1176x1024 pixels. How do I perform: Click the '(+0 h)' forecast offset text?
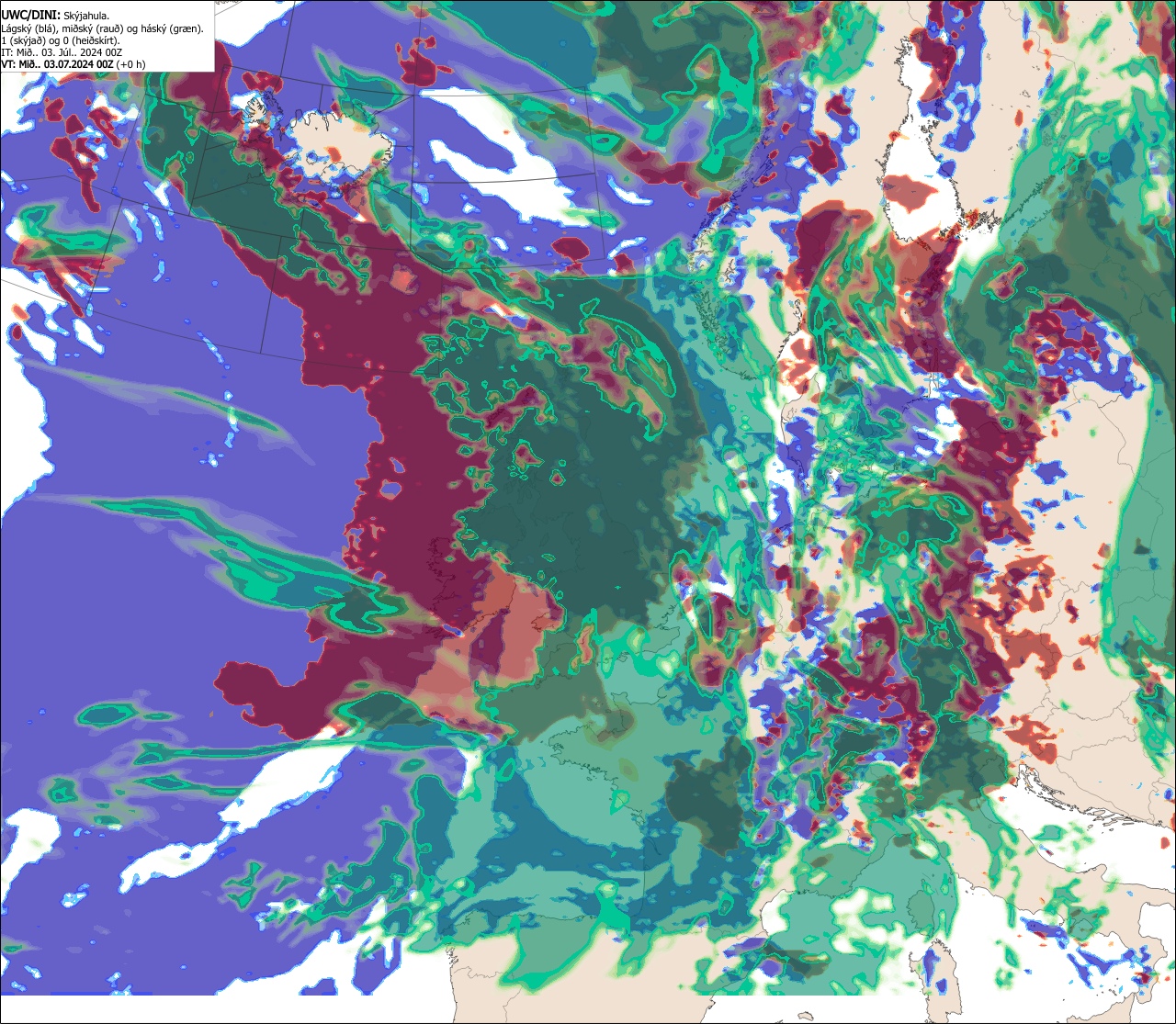click(x=130, y=64)
